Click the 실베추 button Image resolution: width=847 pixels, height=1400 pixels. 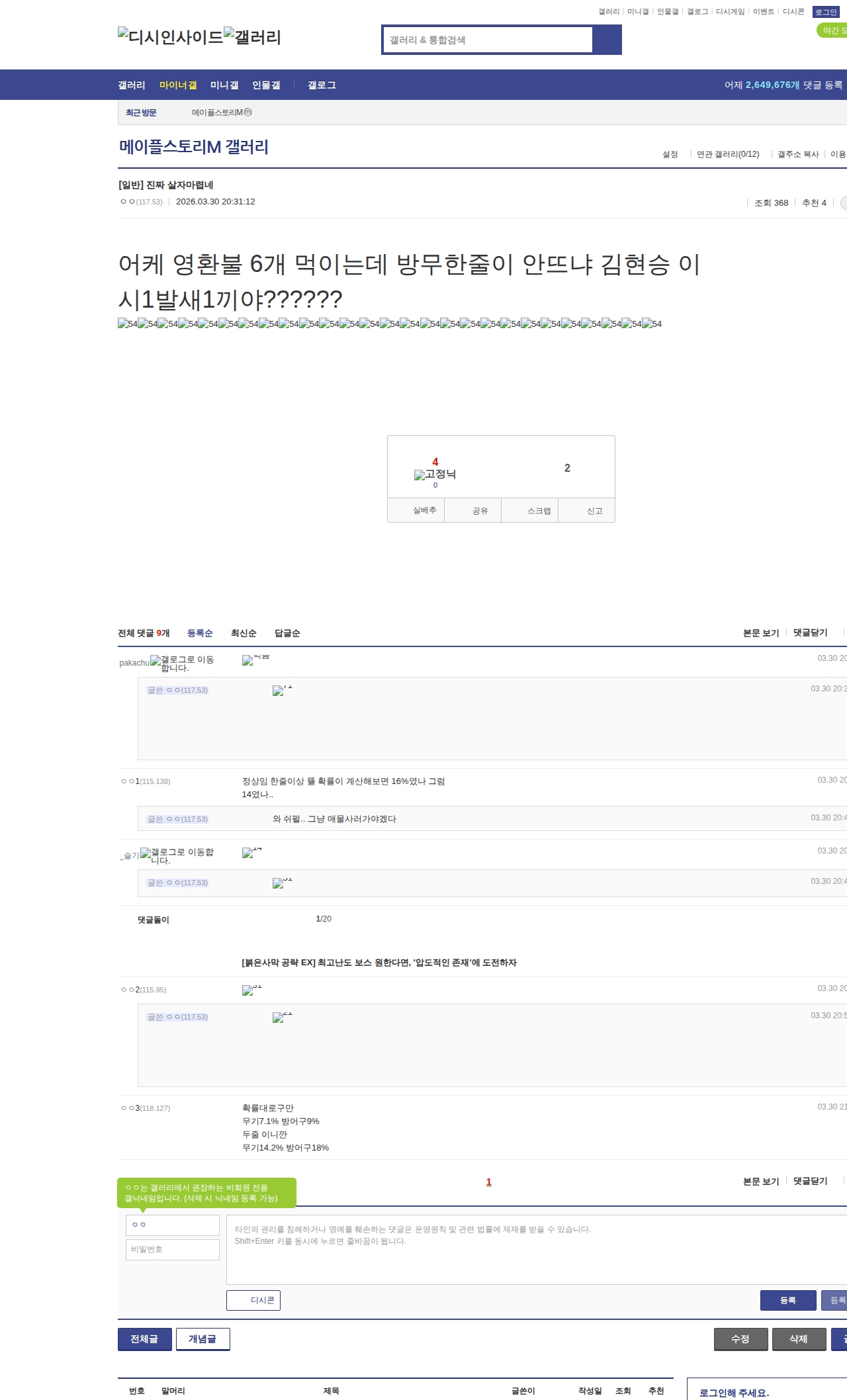[x=416, y=510]
